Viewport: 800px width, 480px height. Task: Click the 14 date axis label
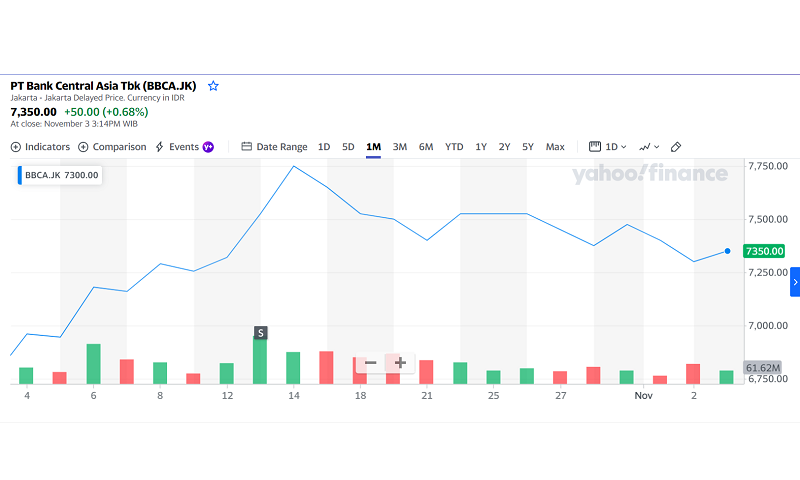(294, 396)
